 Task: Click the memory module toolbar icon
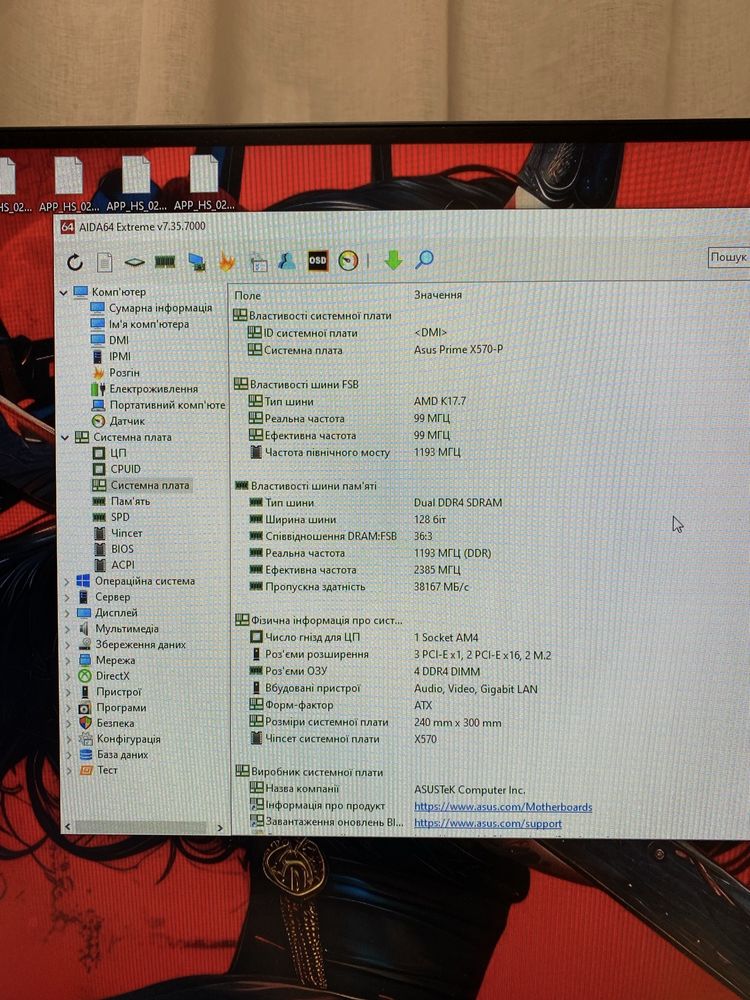(165, 261)
